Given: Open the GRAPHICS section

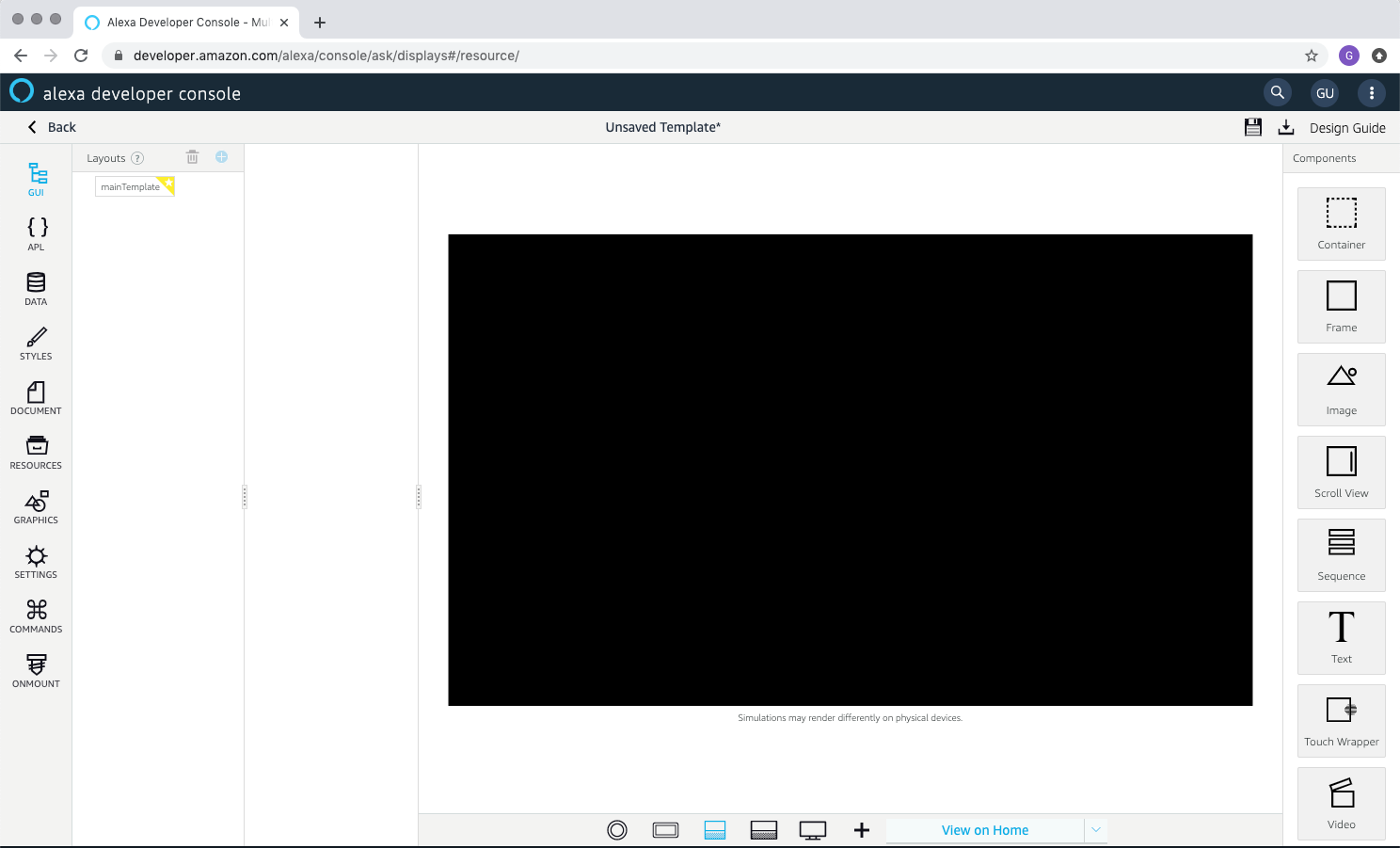Looking at the screenshot, I should click(x=36, y=508).
